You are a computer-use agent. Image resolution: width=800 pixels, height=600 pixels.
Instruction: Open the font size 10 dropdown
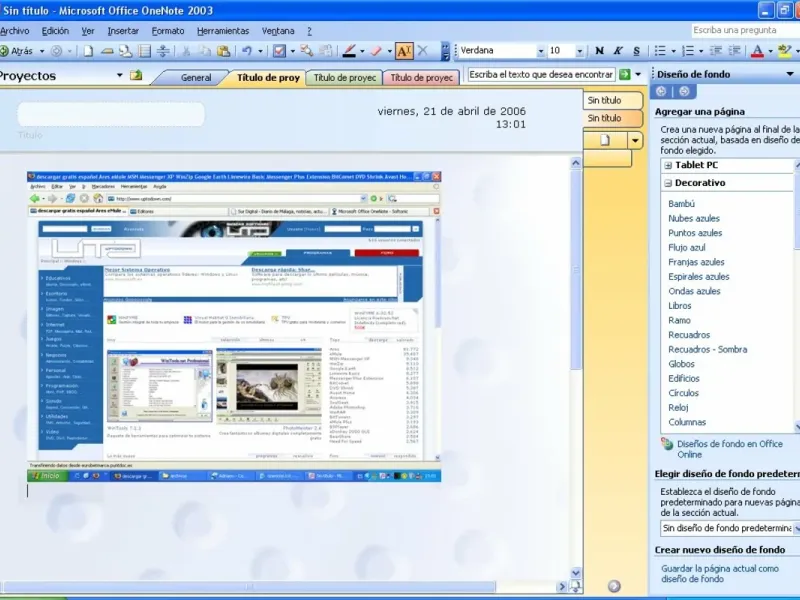(579, 51)
